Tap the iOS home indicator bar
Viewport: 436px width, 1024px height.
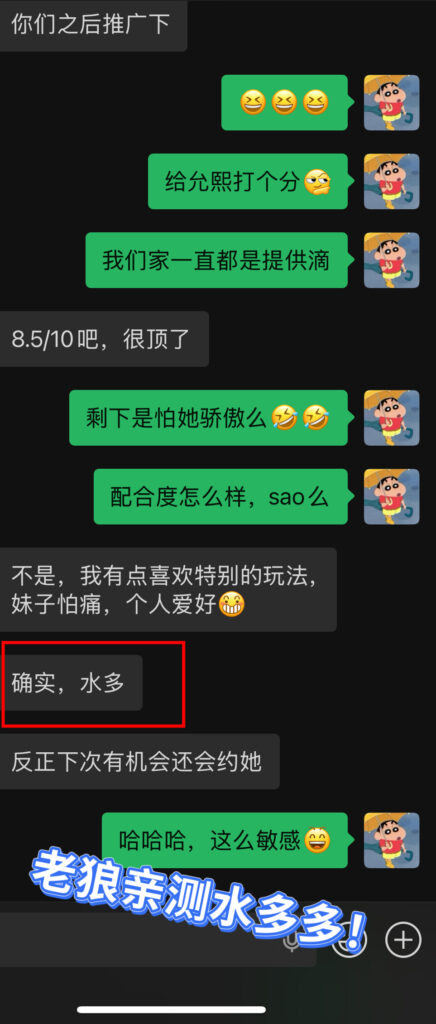[172, 1010]
